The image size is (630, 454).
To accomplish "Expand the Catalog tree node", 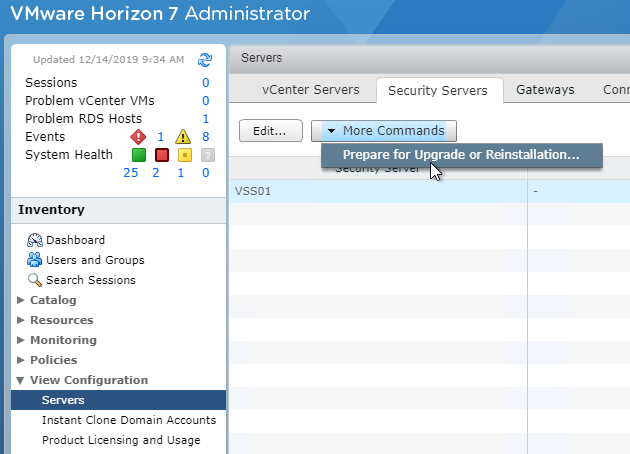I will pyautogui.click(x=20, y=300).
